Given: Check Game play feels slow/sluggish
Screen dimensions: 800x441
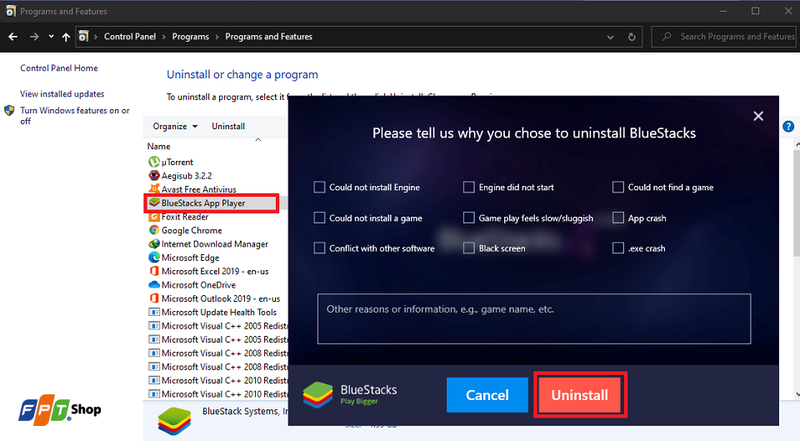Looking at the screenshot, I should click(468, 218).
